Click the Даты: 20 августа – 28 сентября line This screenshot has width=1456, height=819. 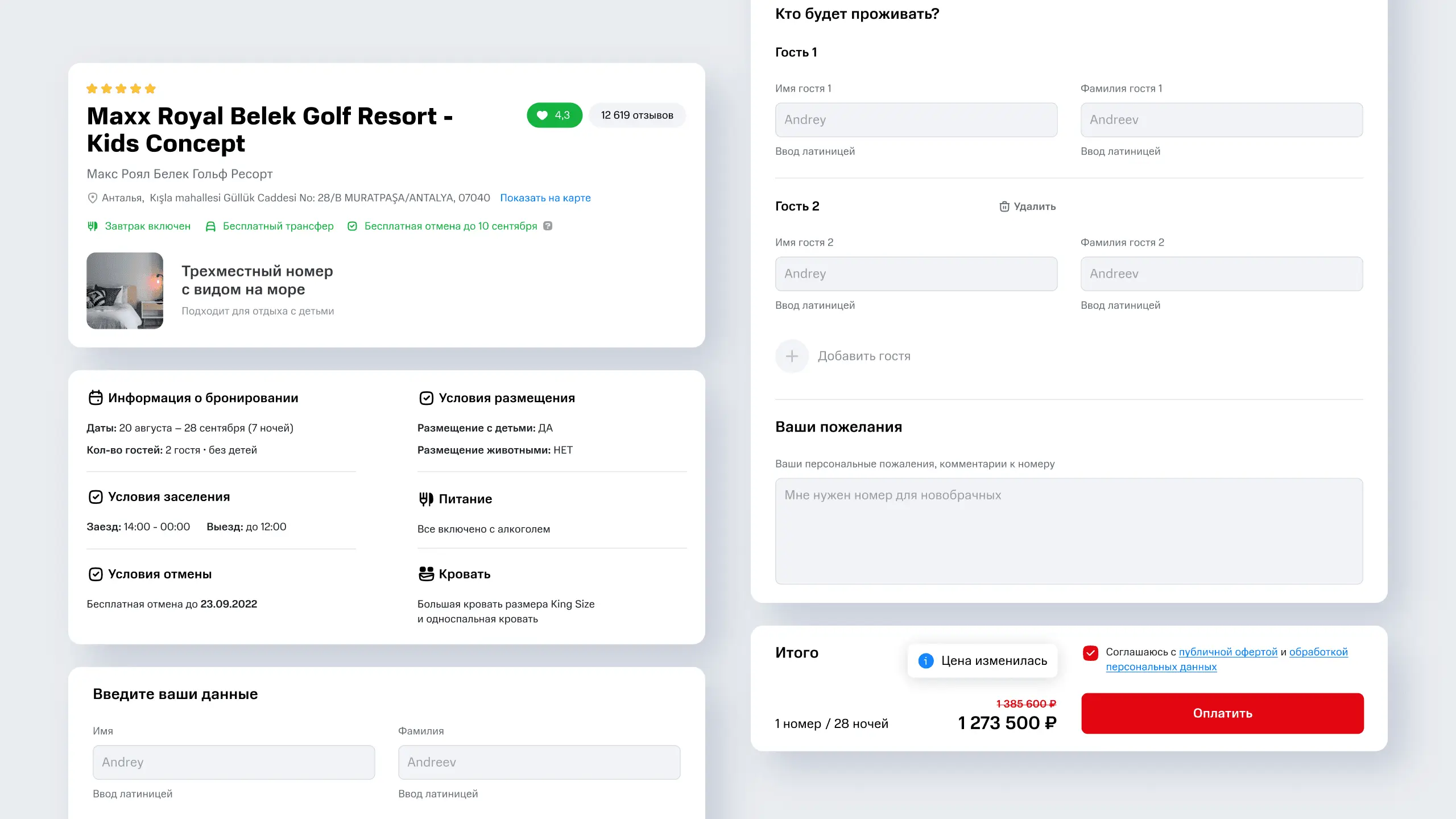[190, 428]
